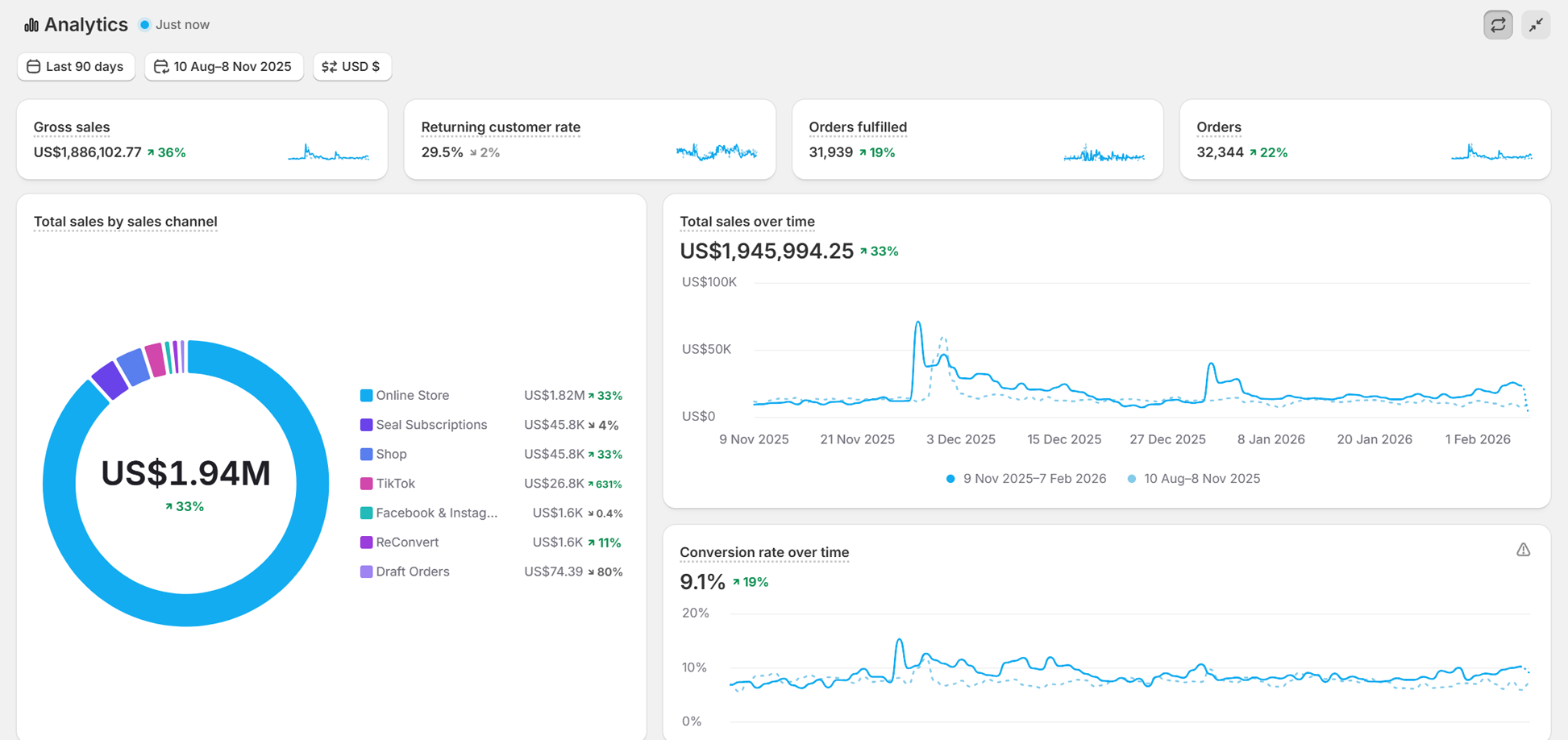Viewport: 1568px width, 740px height.
Task: Open the Total sales over time report
Action: point(747,222)
